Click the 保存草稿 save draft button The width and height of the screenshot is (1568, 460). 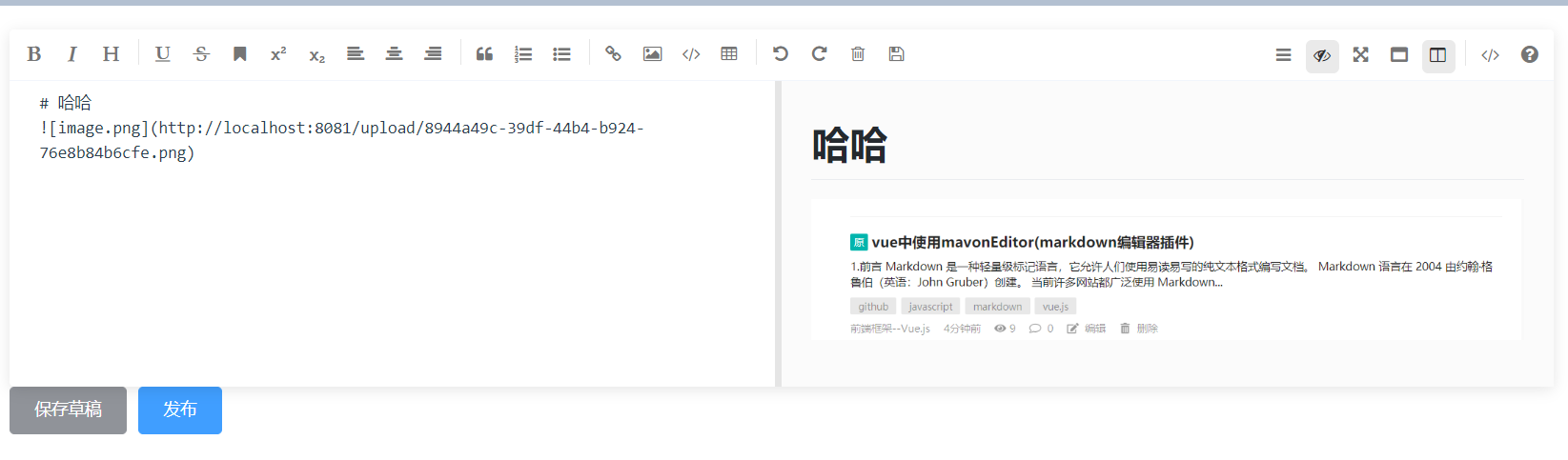coord(68,410)
